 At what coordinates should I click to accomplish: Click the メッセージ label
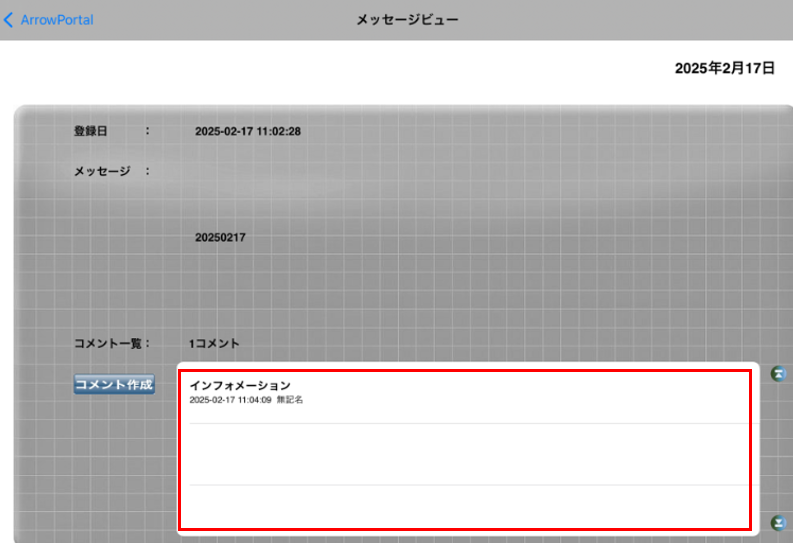click(x=102, y=171)
